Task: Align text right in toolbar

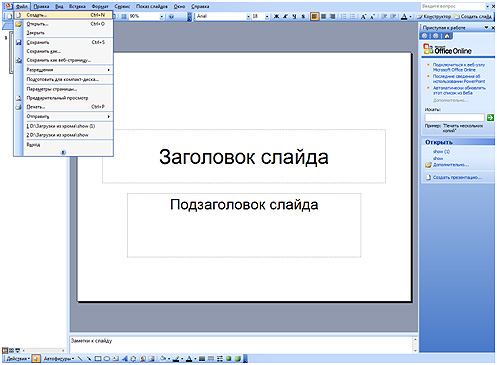Action: point(332,16)
